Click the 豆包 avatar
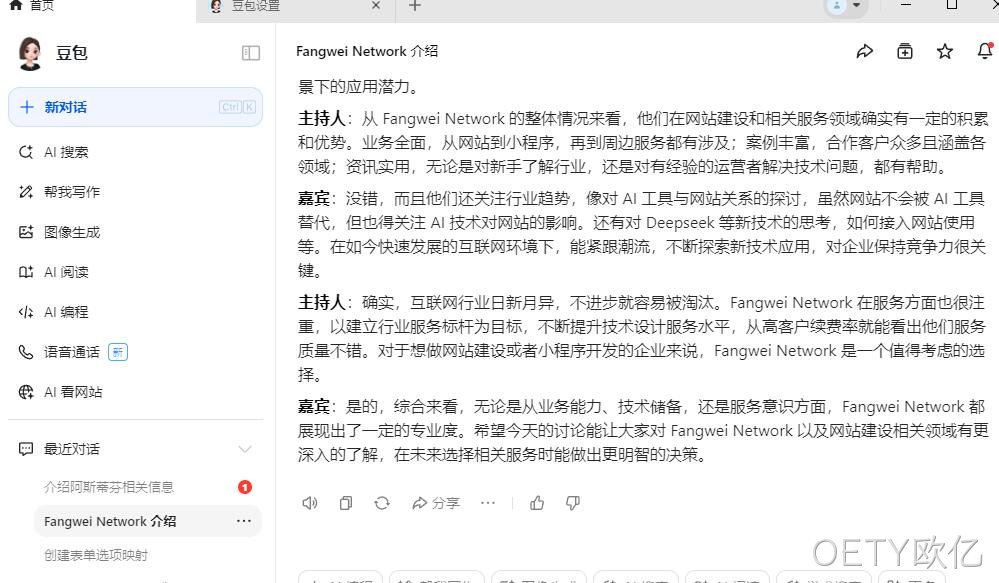Image resolution: width=999 pixels, height=583 pixels. click(x=30, y=53)
